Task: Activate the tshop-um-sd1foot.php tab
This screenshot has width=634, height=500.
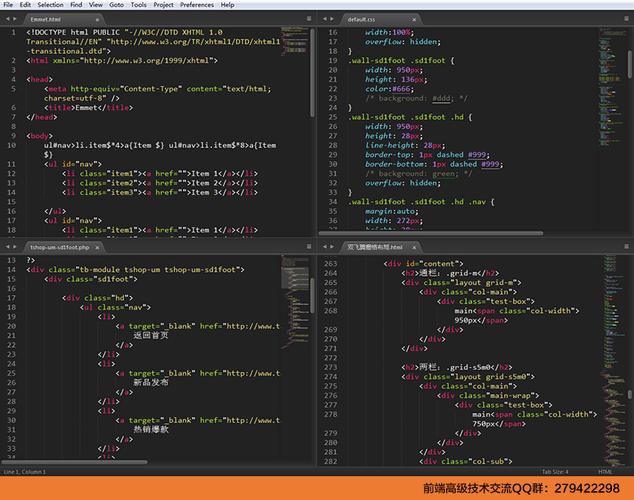Action: [58, 246]
